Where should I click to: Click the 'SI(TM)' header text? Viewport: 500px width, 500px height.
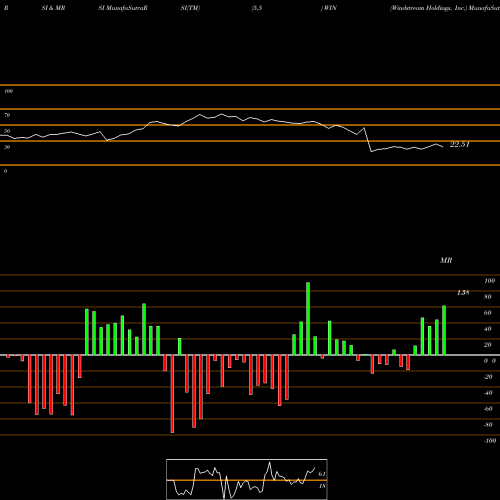tap(190, 8)
